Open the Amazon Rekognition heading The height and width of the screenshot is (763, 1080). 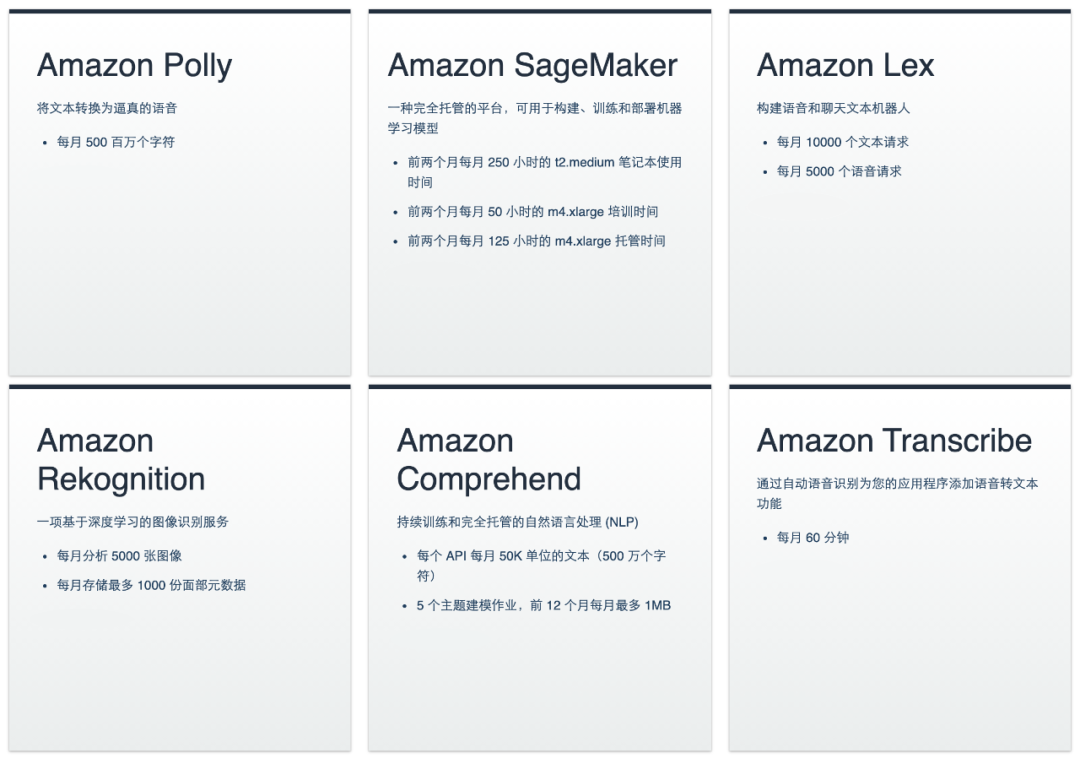coord(121,460)
